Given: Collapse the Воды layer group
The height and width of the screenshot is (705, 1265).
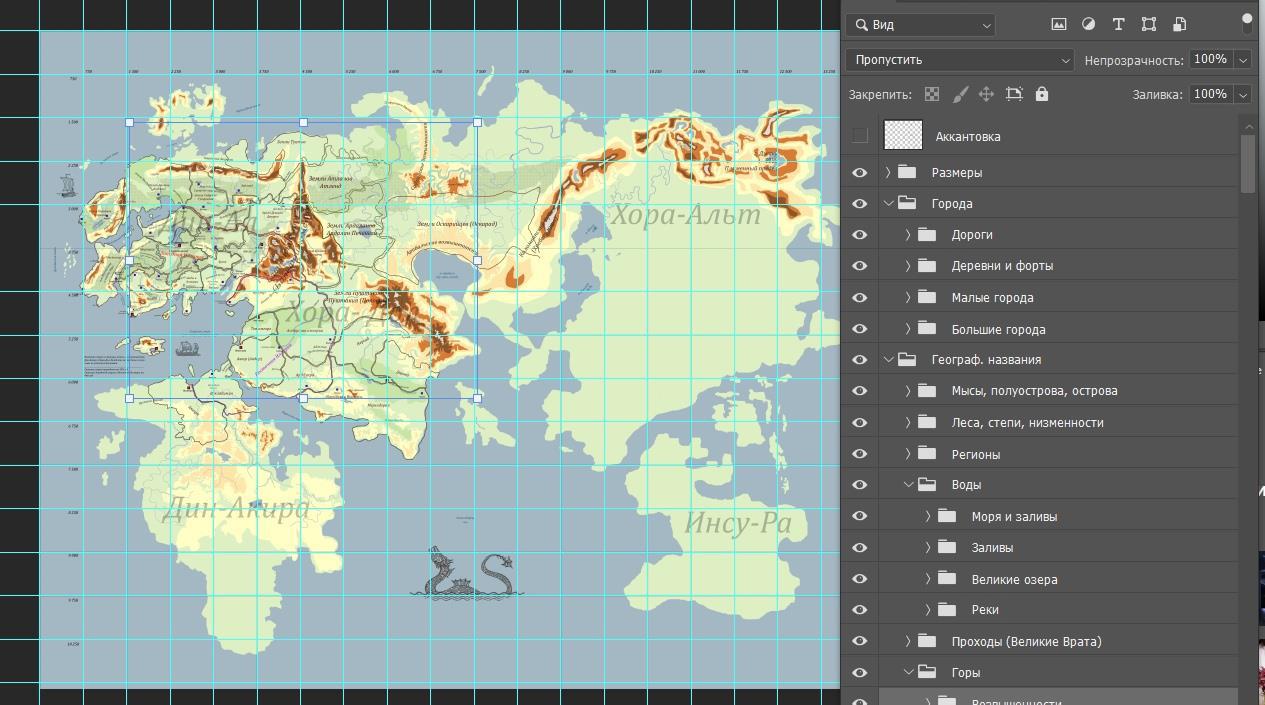Looking at the screenshot, I should click(908, 485).
